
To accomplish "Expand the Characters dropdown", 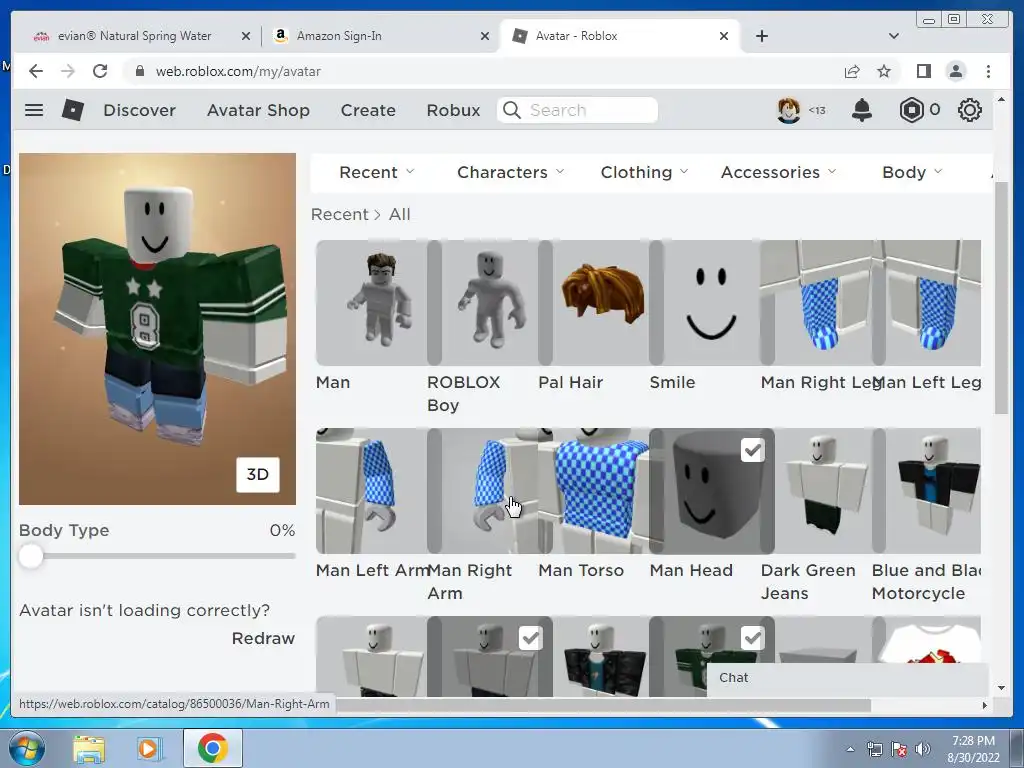I will point(511,172).
